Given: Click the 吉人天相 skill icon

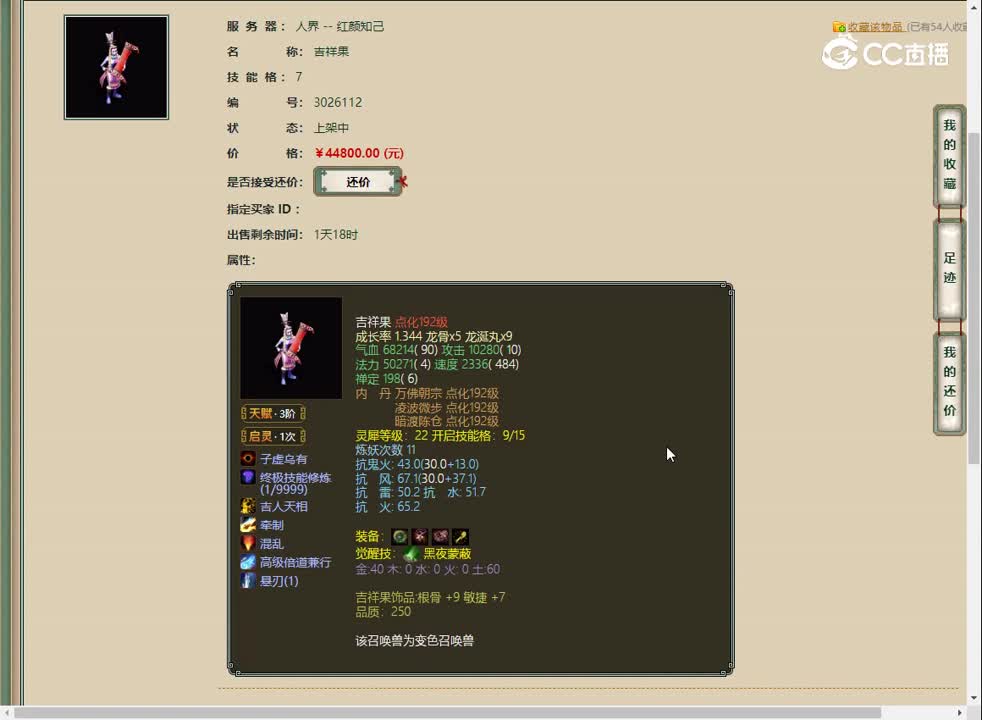Looking at the screenshot, I should (x=248, y=506).
